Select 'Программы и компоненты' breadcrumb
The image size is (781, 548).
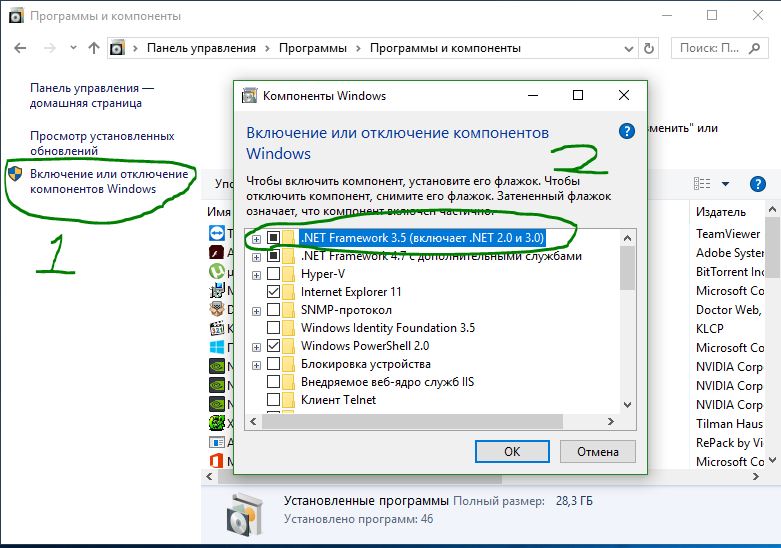tap(445, 48)
